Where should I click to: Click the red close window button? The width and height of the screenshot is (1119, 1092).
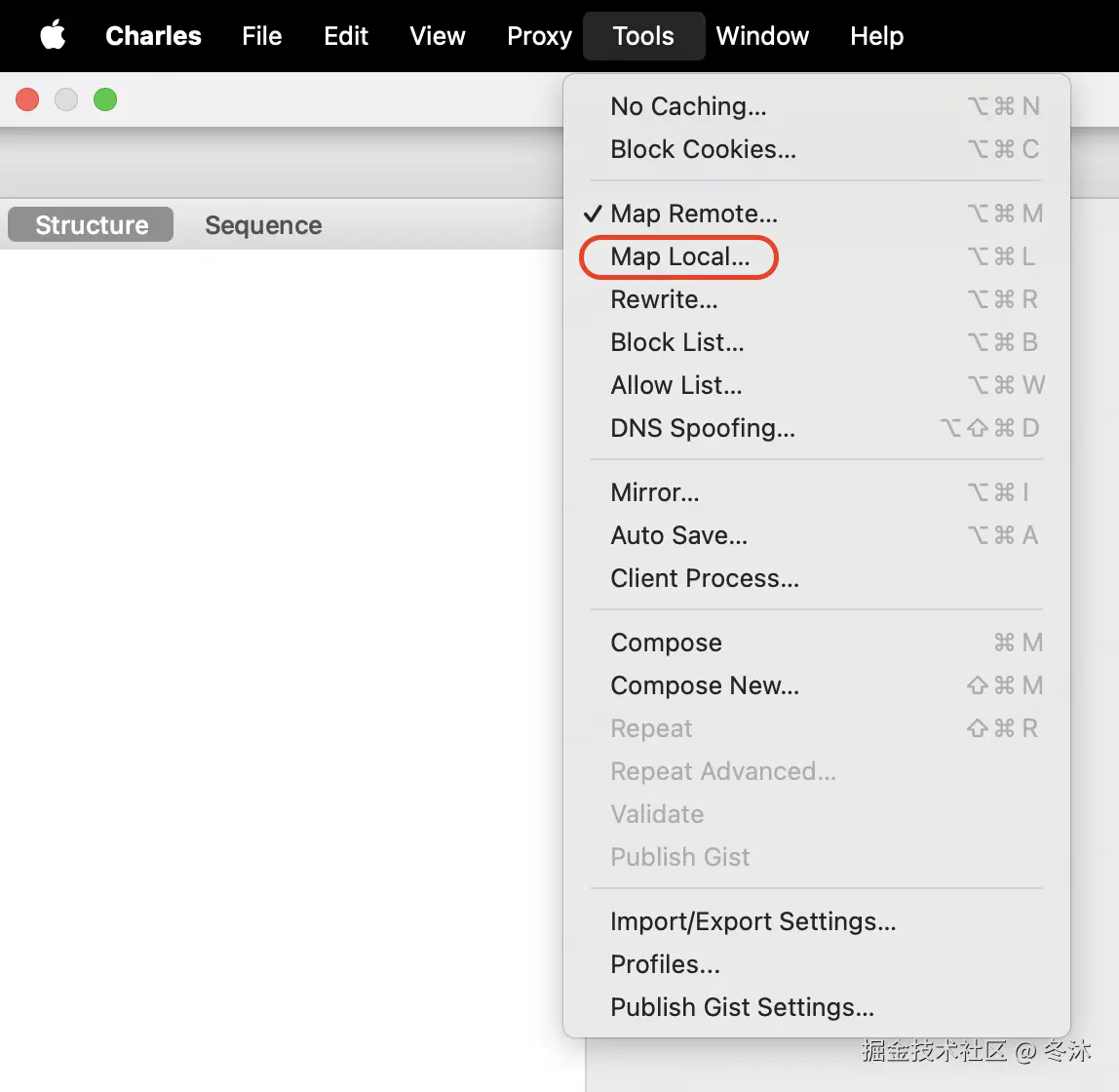[x=27, y=99]
